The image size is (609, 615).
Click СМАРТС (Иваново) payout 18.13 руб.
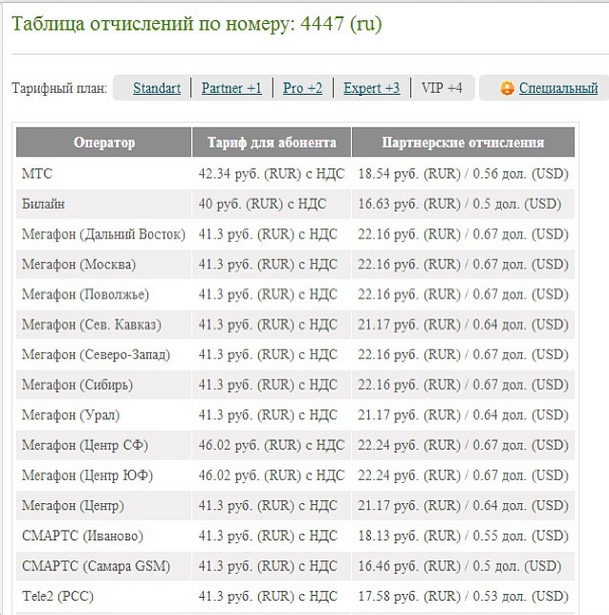pyautogui.click(x=463, y=536)
